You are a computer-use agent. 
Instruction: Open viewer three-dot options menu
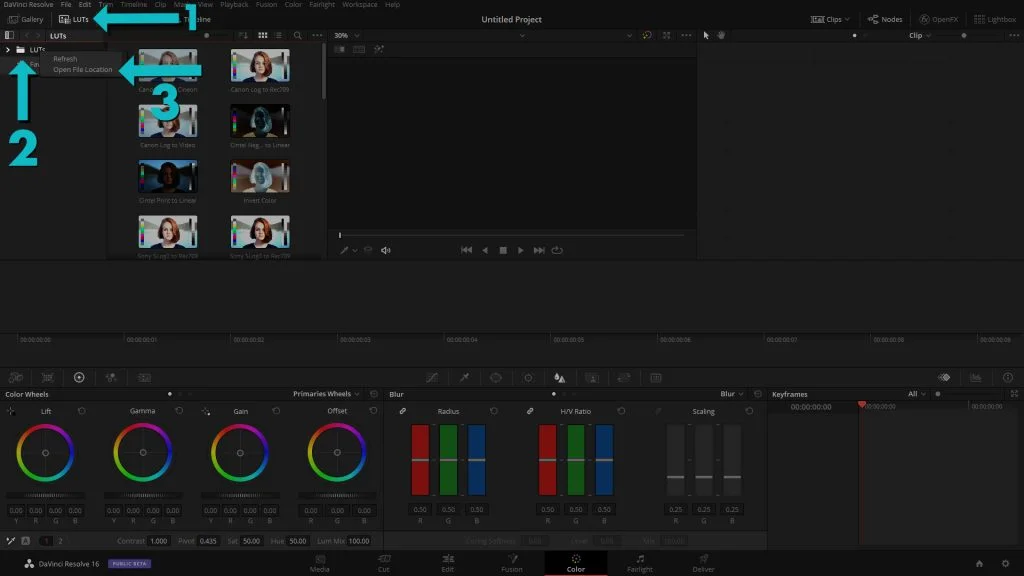point(686,36)
